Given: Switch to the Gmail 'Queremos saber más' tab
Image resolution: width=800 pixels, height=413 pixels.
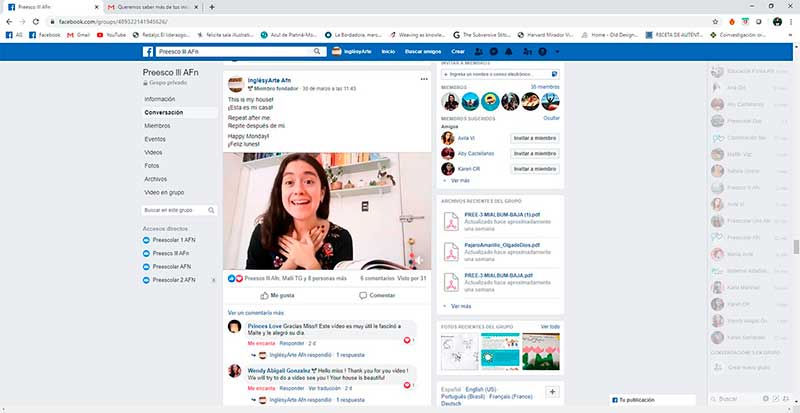Looking at the screenshot, I should click(x=154, y=7).
